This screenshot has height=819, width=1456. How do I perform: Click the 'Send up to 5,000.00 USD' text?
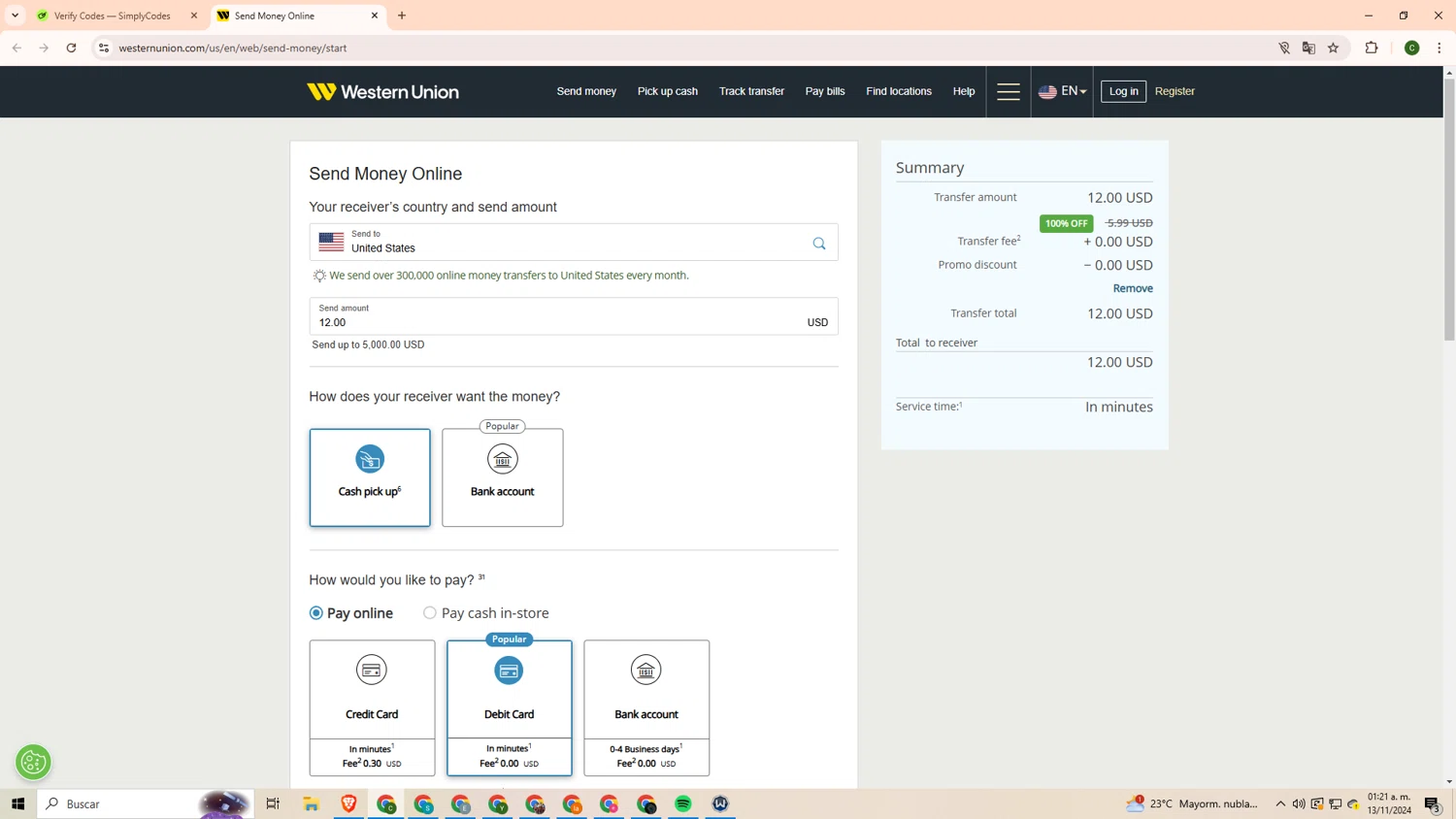tap(368, 344)
